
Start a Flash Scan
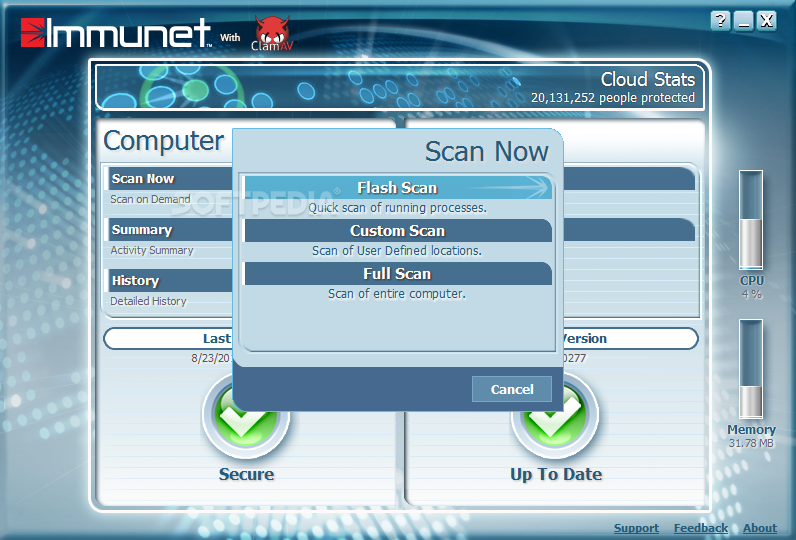398,187
